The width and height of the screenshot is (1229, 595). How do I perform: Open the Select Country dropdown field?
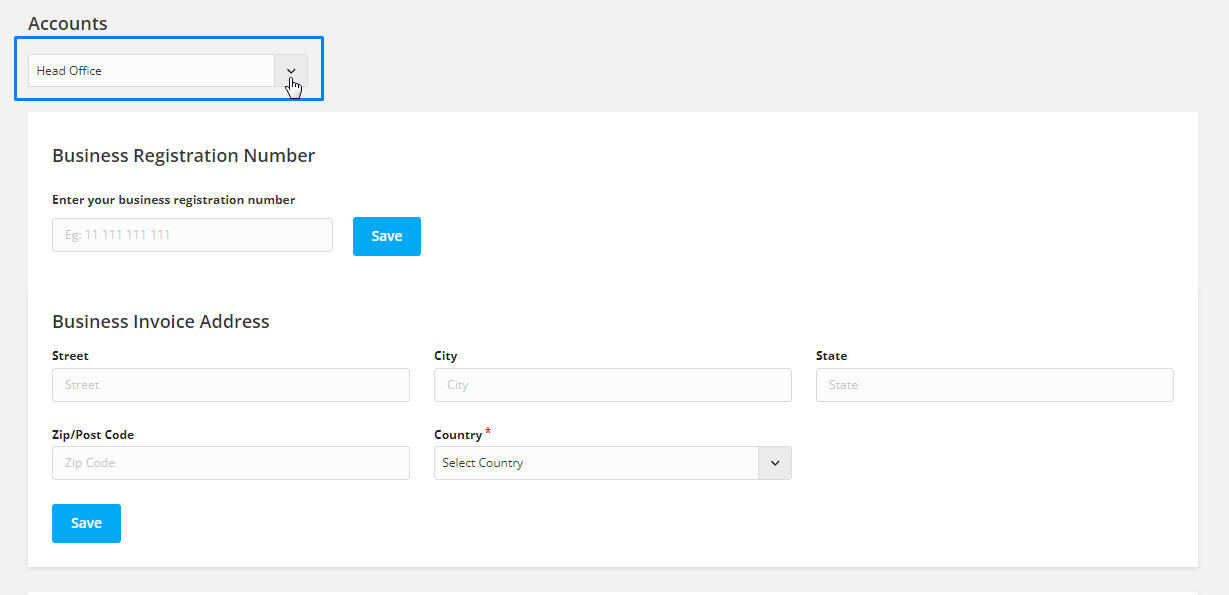point(613,463)
